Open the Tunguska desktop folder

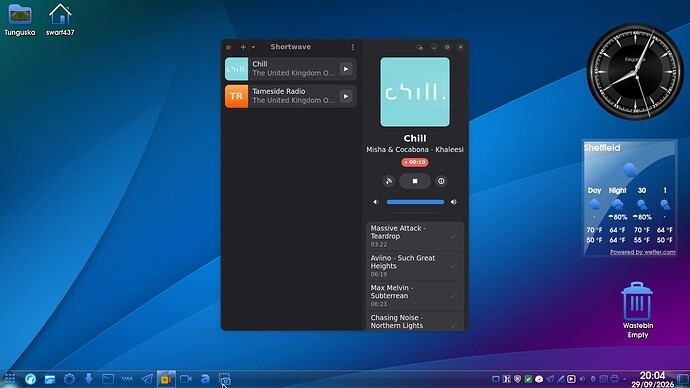(20, 20)
